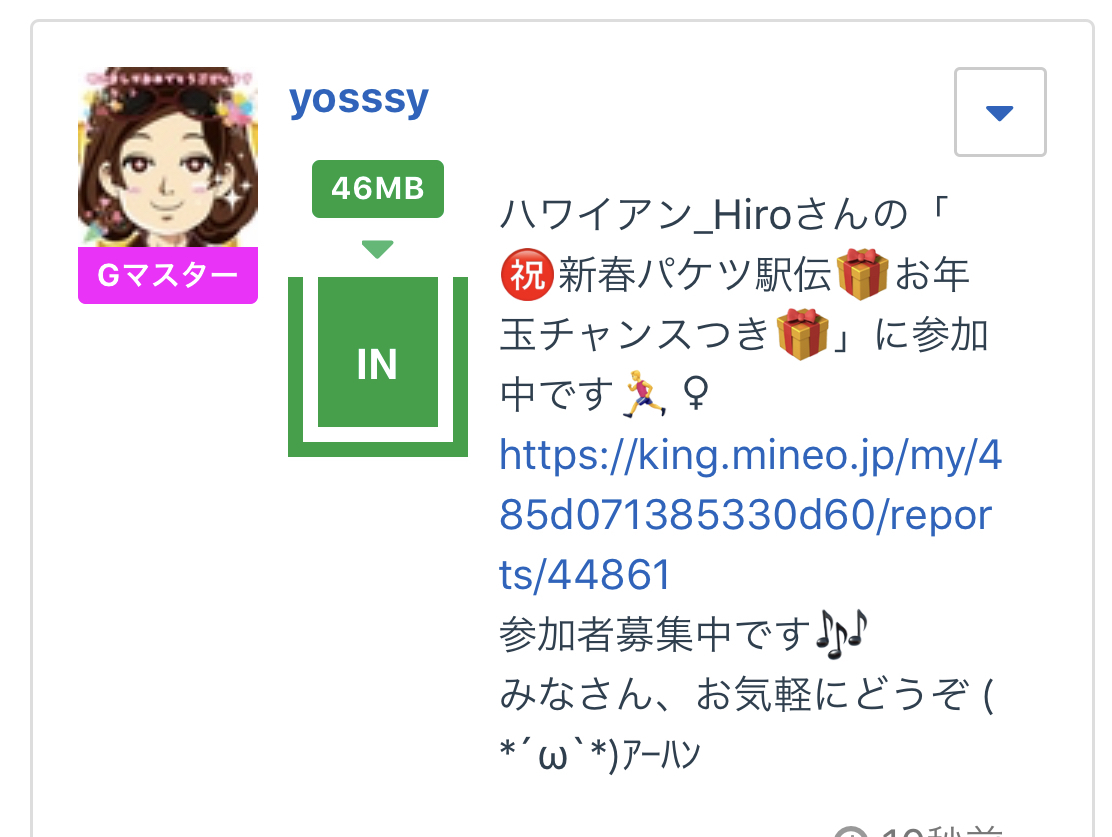Click the running person emoji
The image size is (1112, 837).
point(644,394)
